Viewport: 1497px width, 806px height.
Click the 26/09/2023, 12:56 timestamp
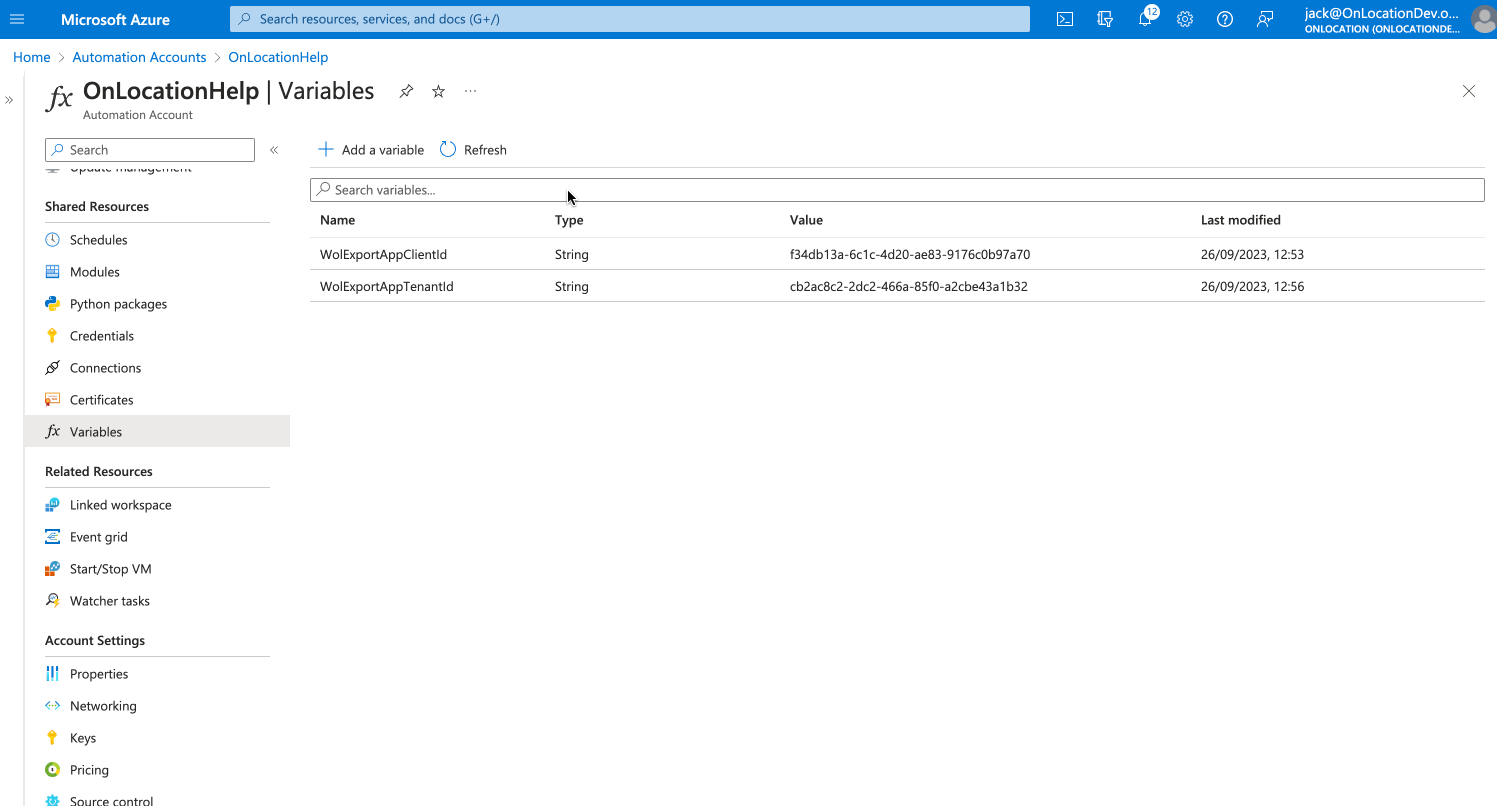pyautogui.click(x=1253, y=287)
